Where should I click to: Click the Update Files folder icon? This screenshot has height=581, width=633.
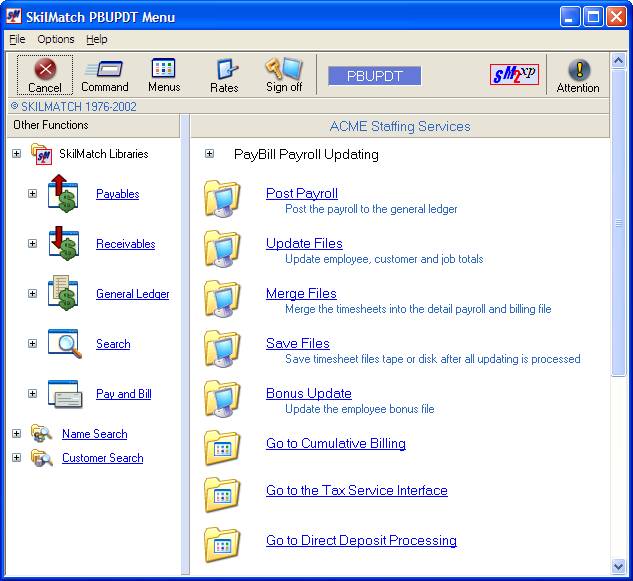(x=222, y=249)
